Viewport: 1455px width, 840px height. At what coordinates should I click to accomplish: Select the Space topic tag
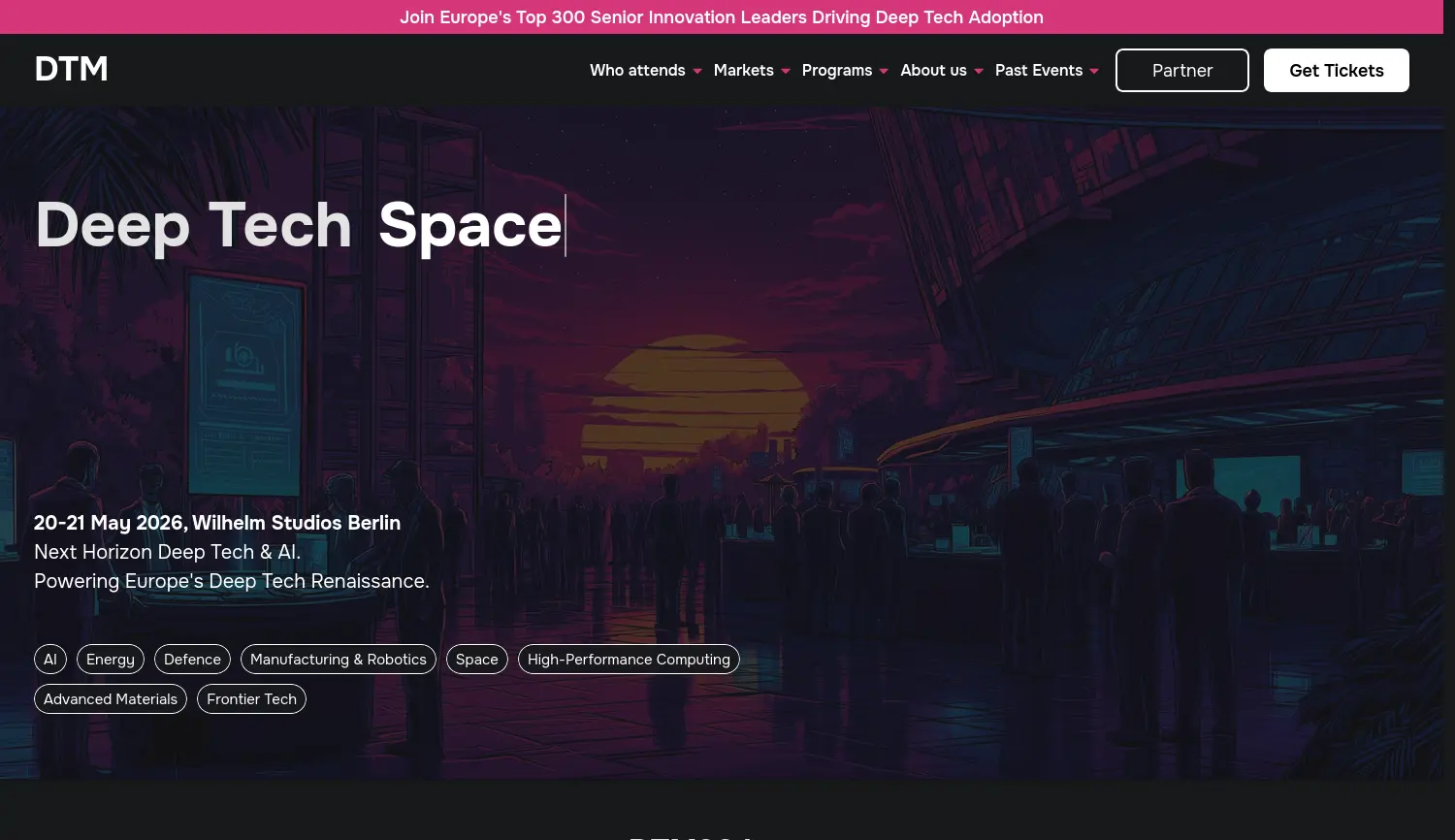[476, 659]
